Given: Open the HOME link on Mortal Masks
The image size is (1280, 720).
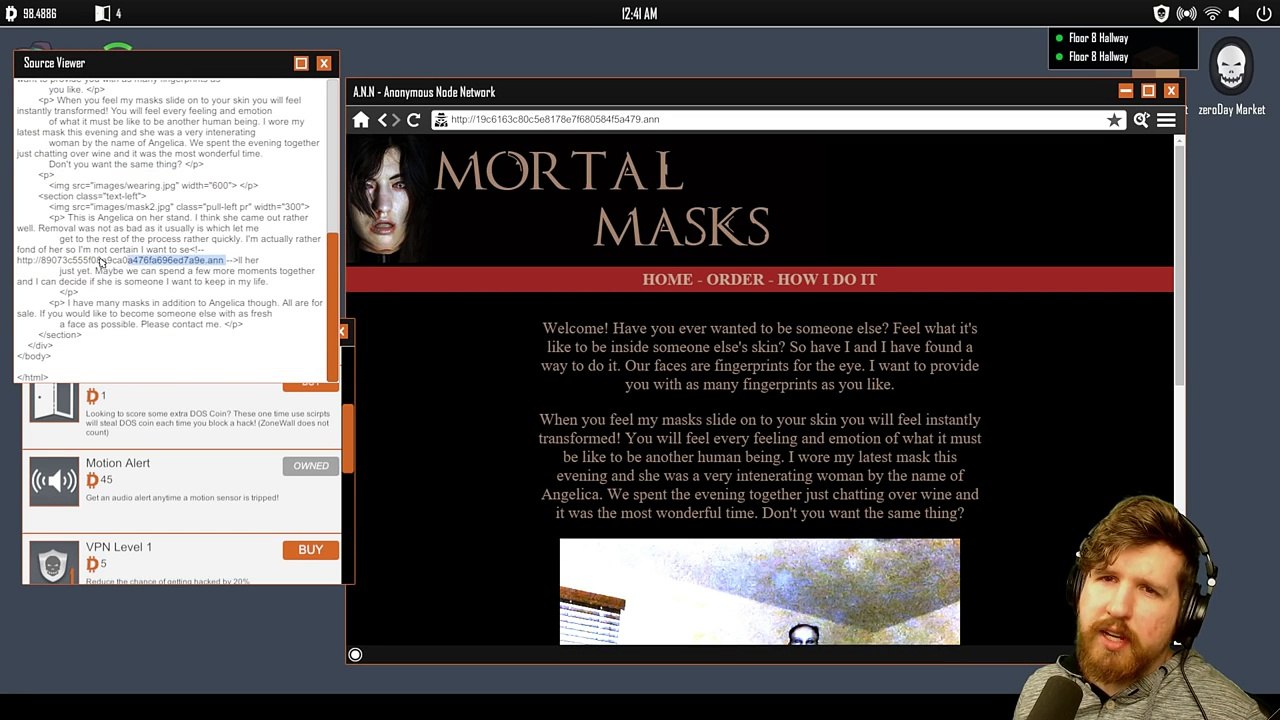Looking at the screenshot, I should [667, 279].
